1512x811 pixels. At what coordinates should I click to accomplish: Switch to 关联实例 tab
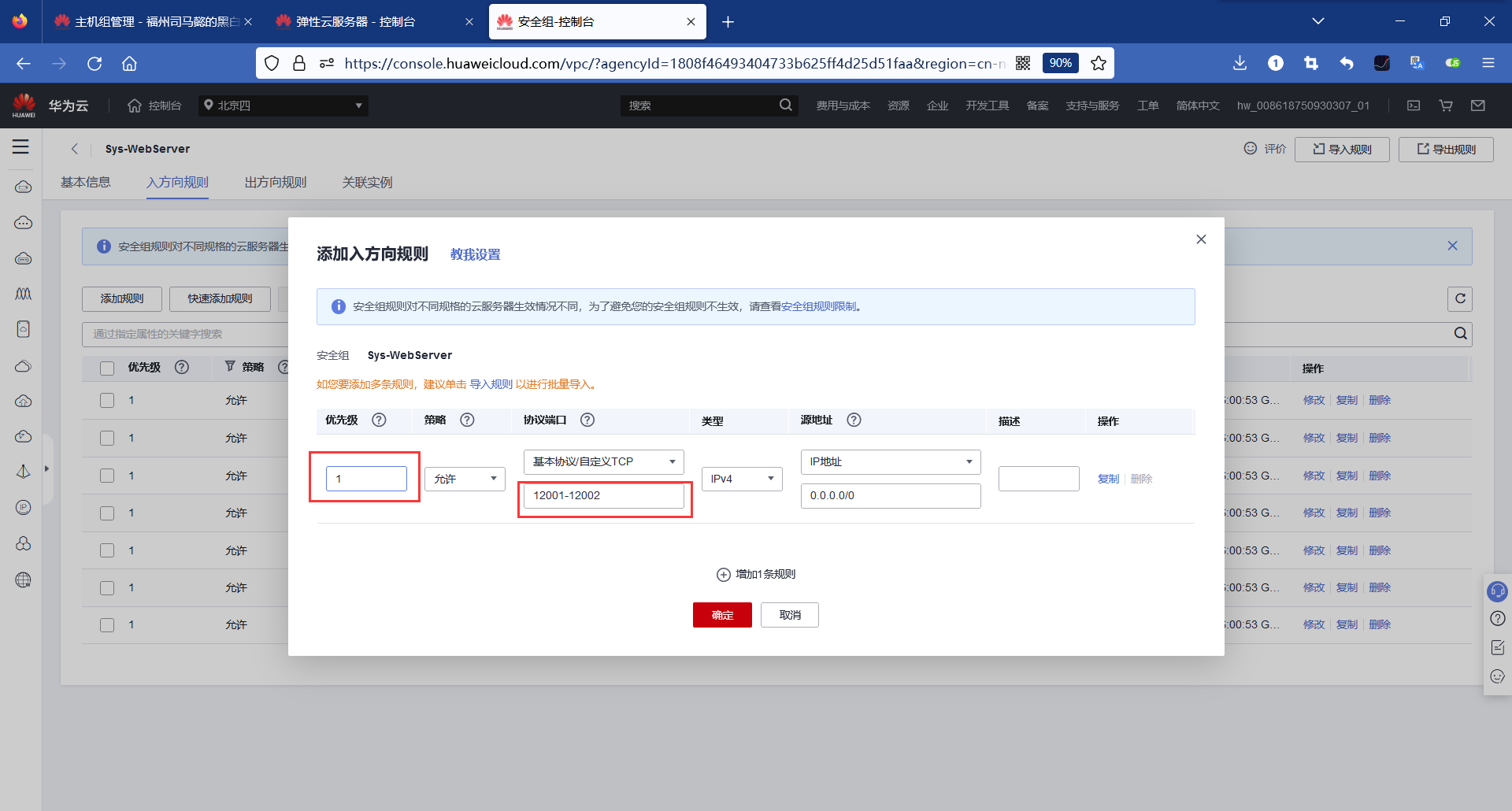pos(367,183)
